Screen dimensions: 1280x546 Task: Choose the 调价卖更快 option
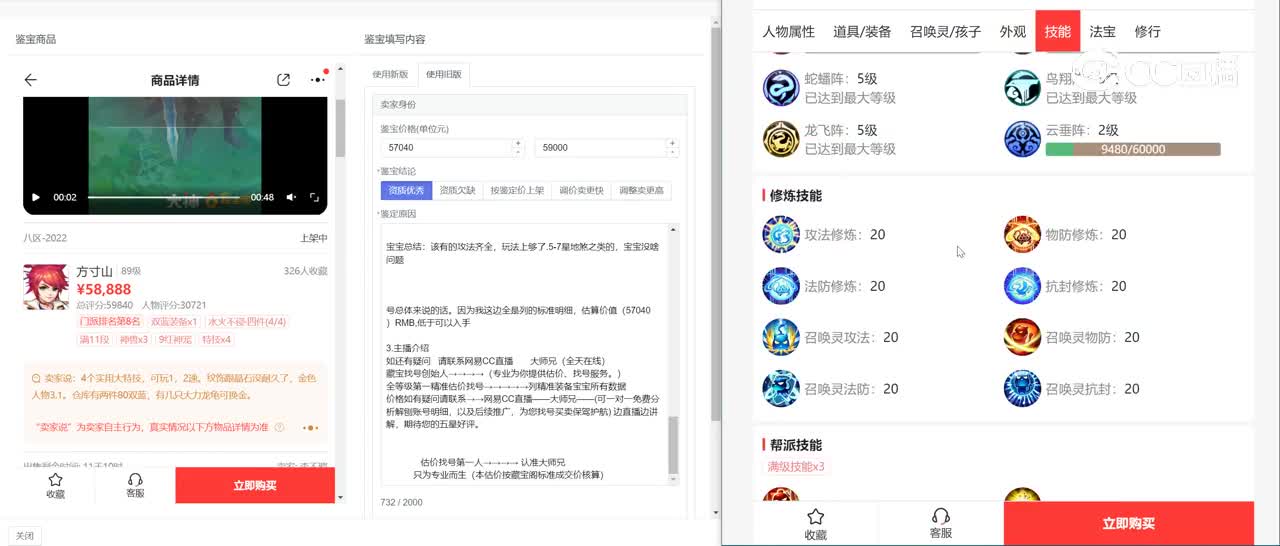click(581, 190)
